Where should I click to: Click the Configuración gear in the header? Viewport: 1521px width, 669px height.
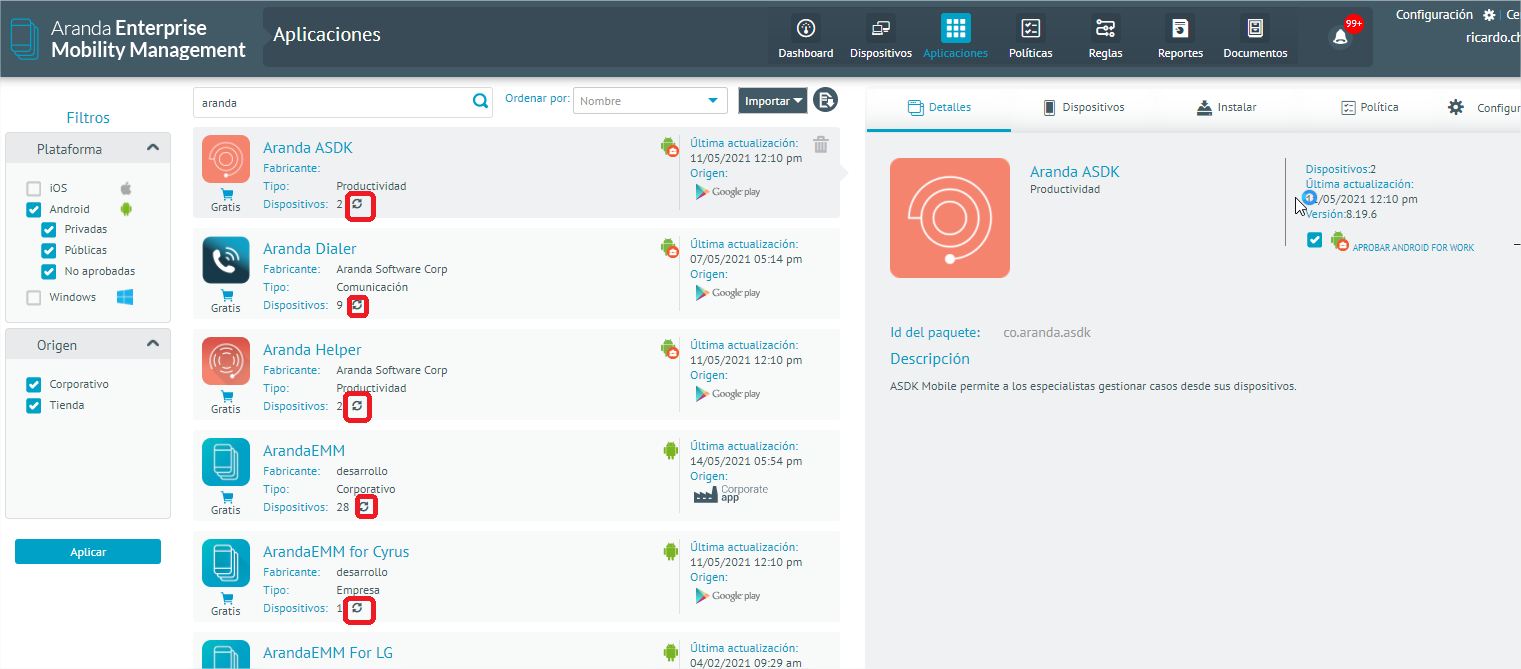pyautogui.click(x=1489, y=15)
